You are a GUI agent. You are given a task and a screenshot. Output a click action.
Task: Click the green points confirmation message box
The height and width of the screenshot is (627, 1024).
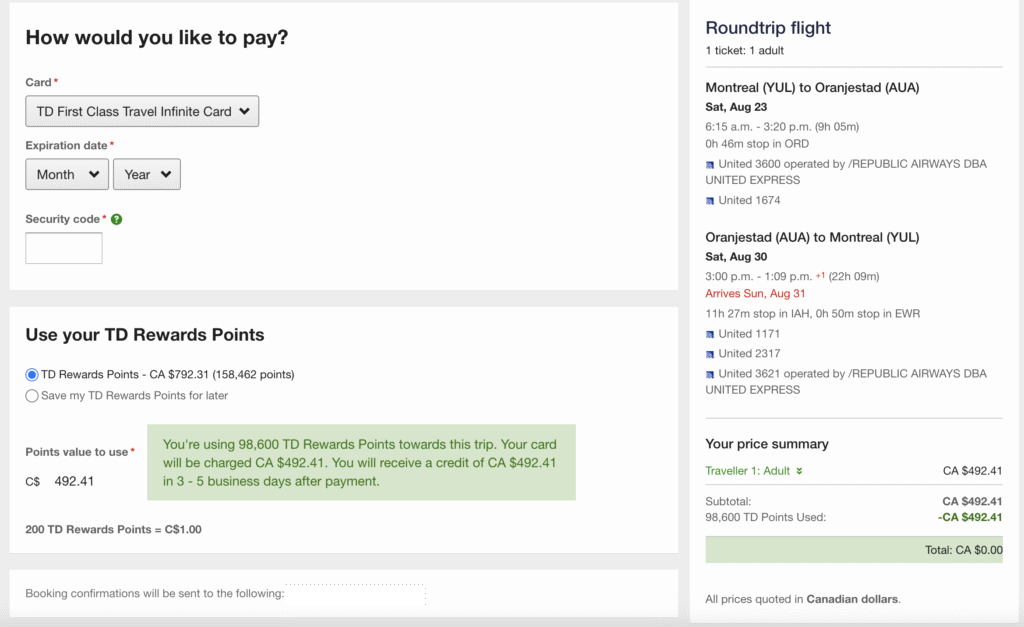(x=361, y=463)
